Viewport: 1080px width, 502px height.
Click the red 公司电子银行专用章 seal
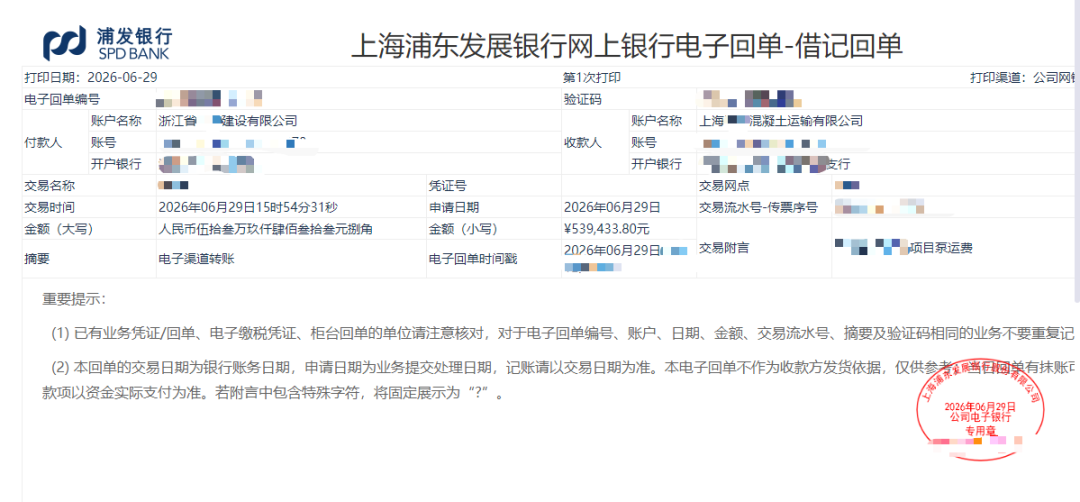[980, 409]
